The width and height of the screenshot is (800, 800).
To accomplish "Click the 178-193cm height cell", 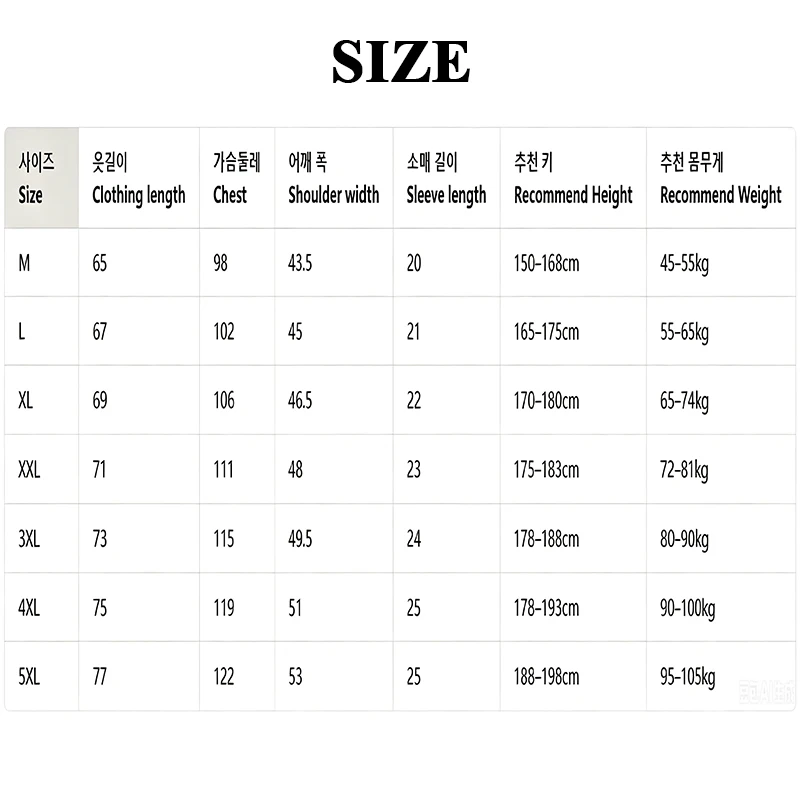I will point(546,608).
